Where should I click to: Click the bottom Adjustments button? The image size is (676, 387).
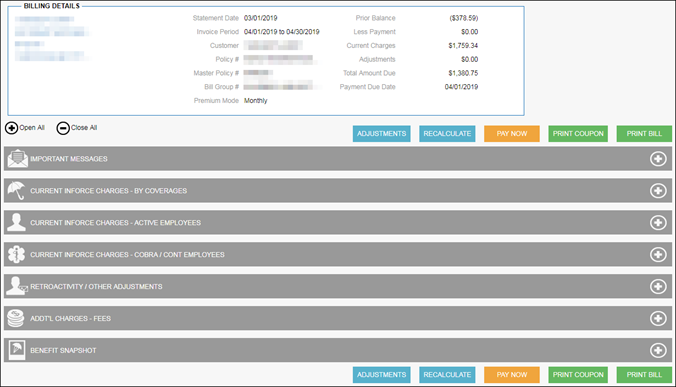pos(382,375)
